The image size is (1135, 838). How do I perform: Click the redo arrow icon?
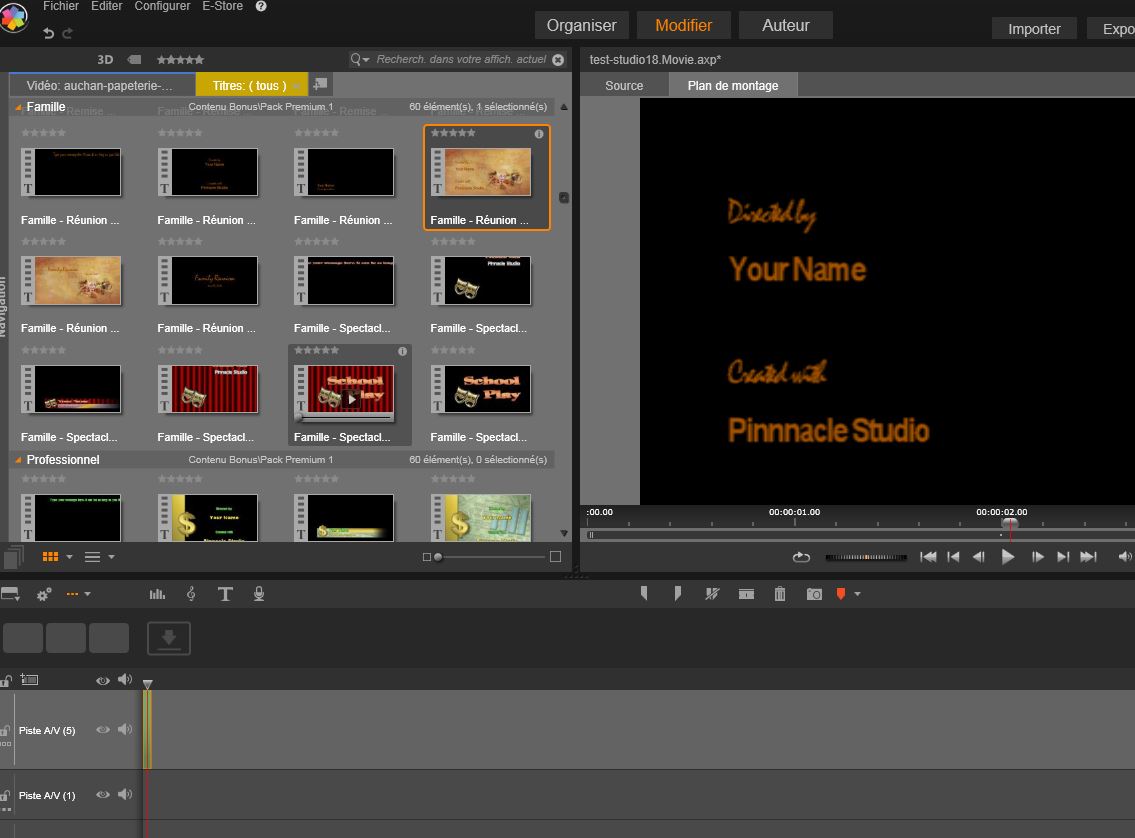pyautogui.click(x=67, y=33)
